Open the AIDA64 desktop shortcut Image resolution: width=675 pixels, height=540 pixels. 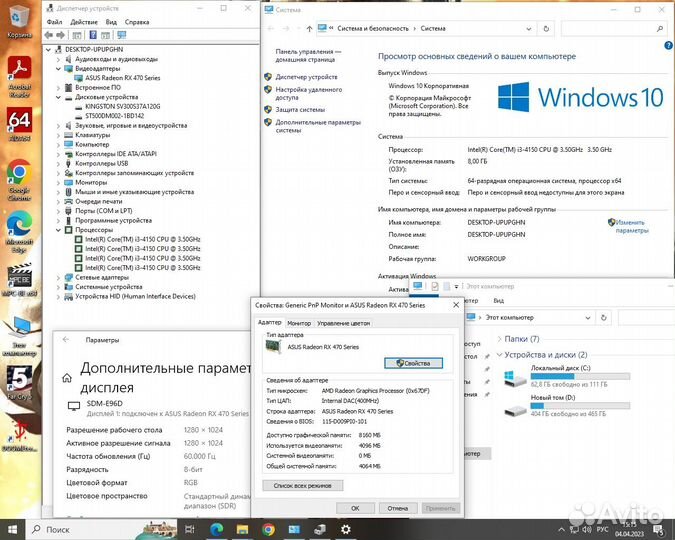pyautogui.click(x=19, y=124)
